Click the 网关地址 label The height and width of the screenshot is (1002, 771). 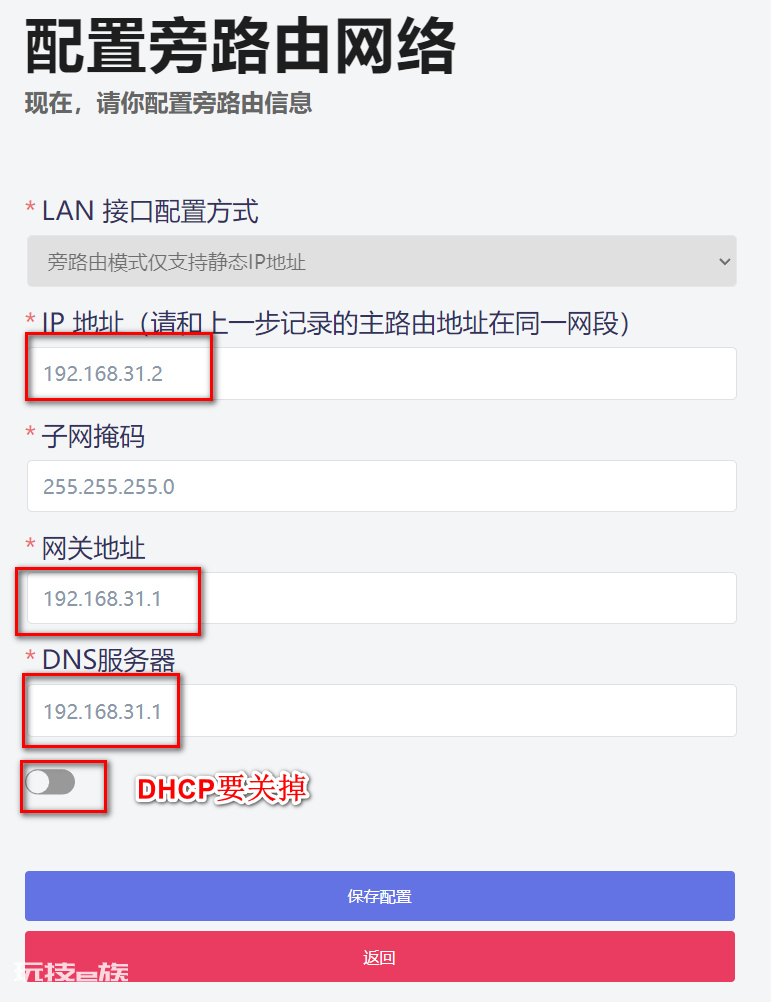93,548
